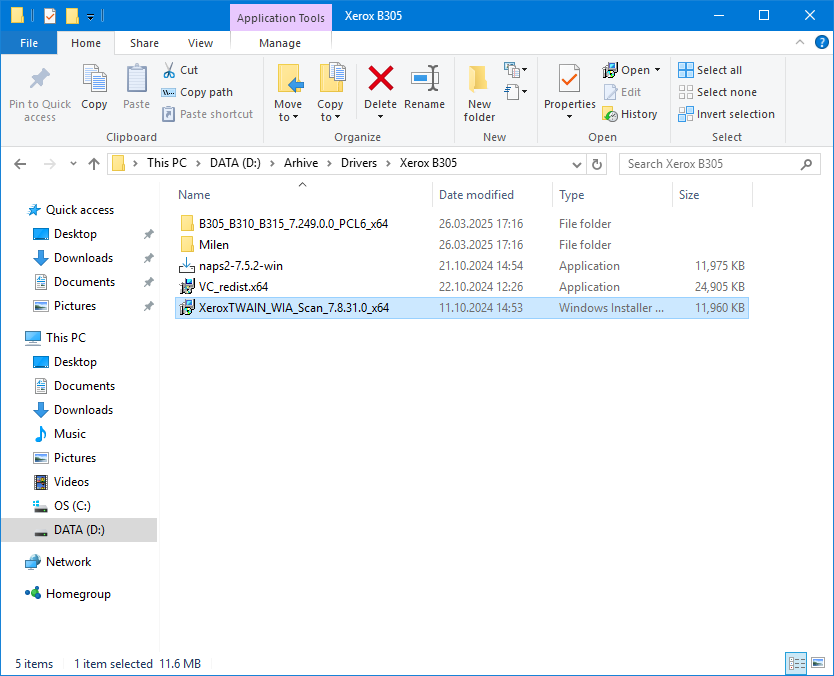Image resolution: width=834 pixels, height=676 pixels.
Task: Click the Paste ribbon icon
Action: (x=137, y=87)
